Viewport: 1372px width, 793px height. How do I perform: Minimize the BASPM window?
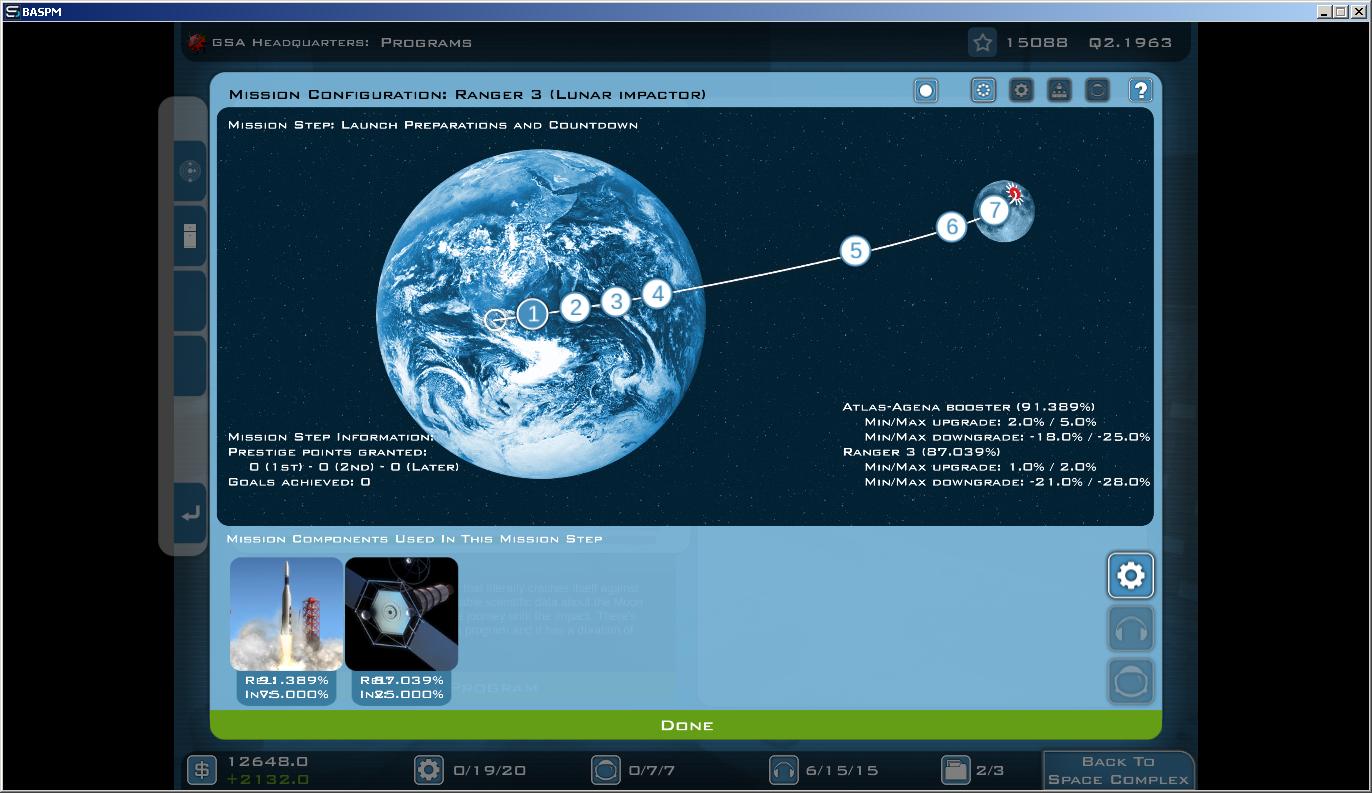(x=1324, y=12)
